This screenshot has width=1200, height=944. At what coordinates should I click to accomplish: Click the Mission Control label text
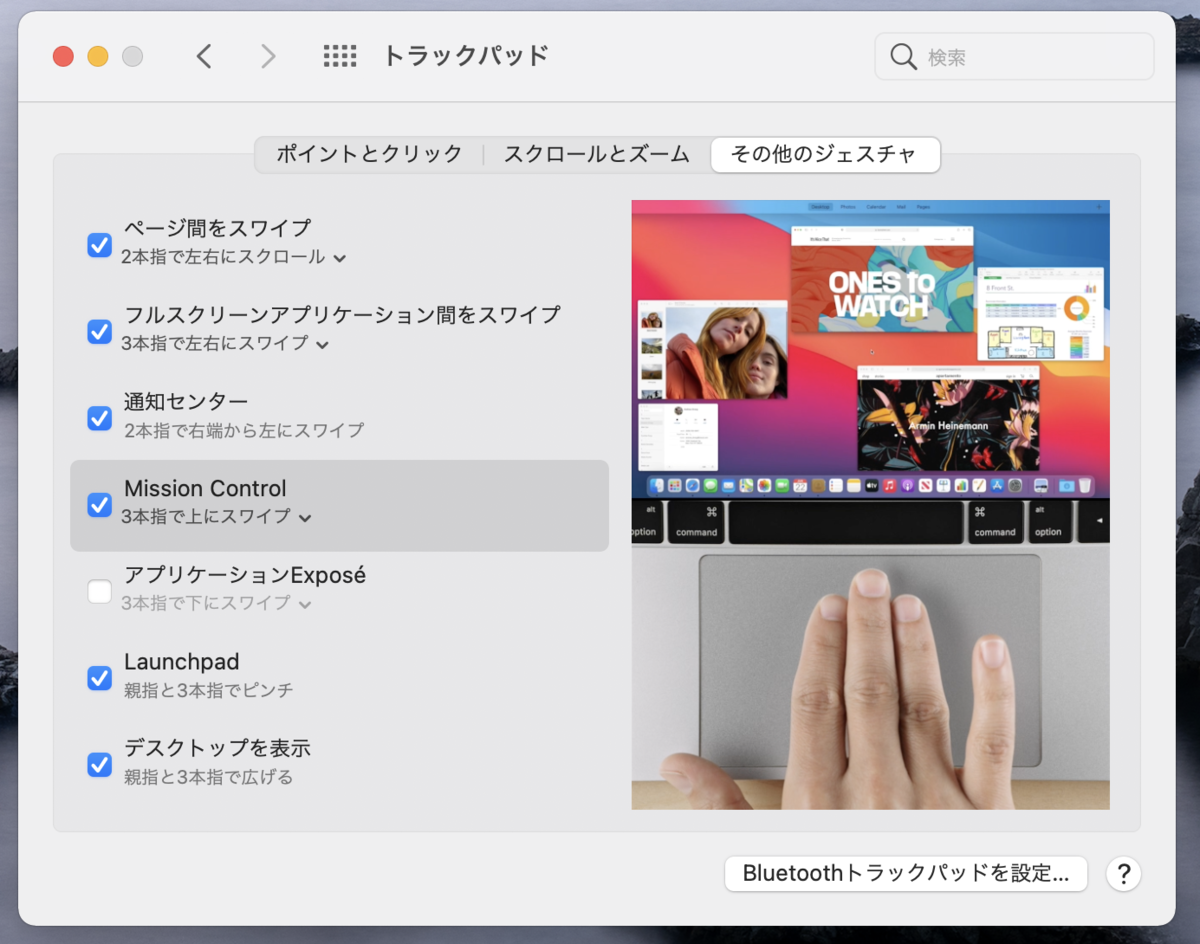pos(205,489)
